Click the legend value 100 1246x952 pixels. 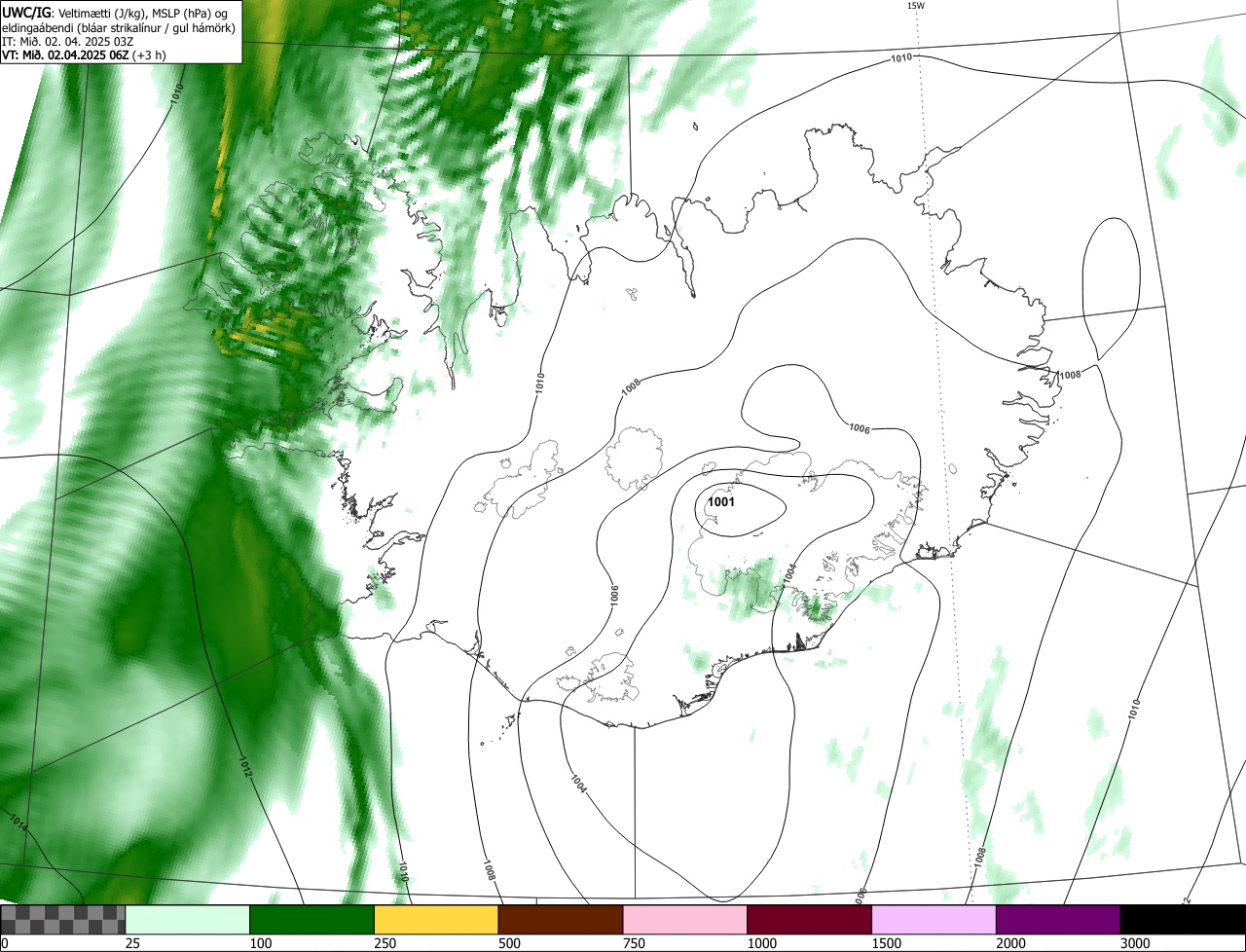pos(261,943)
